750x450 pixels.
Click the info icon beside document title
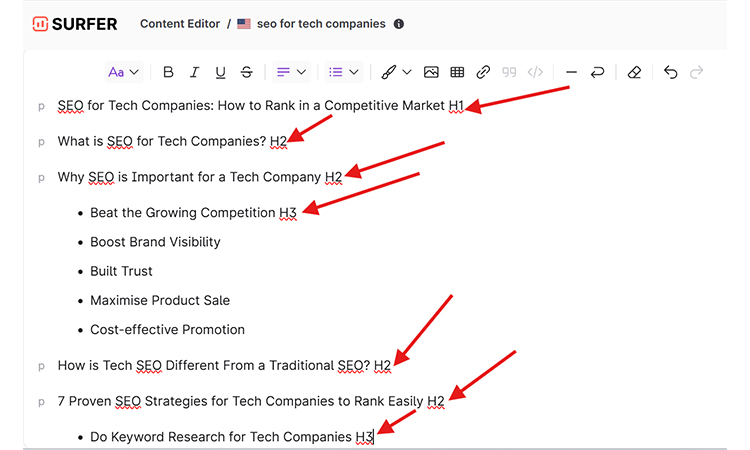tap(399, 23)
